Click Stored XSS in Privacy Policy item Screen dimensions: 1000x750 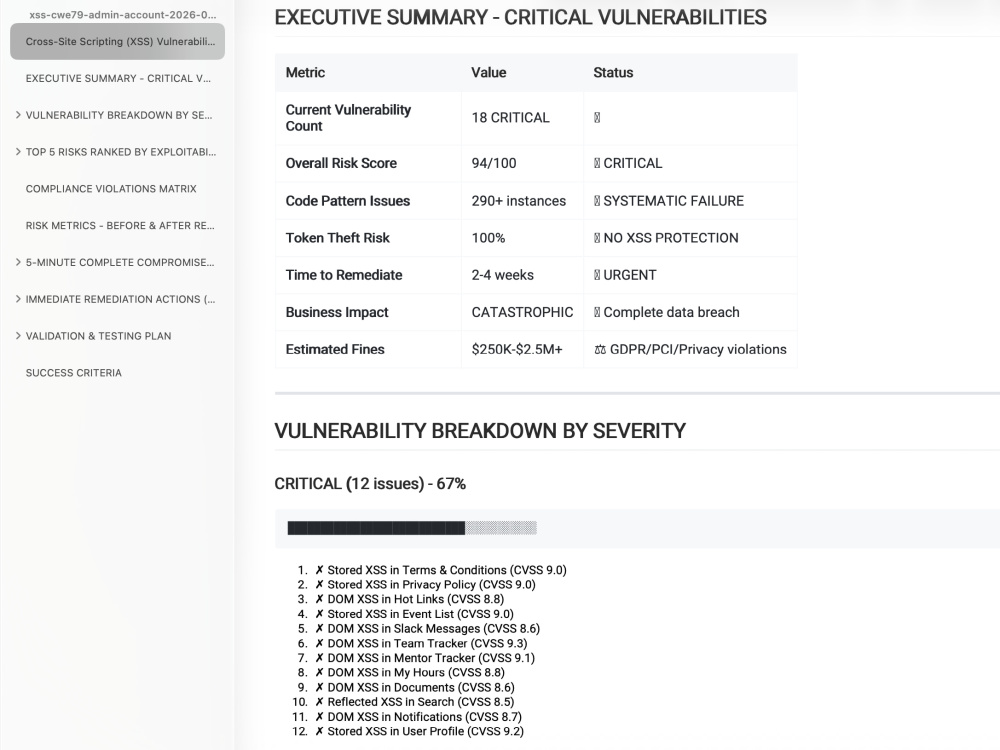(425, 585)
